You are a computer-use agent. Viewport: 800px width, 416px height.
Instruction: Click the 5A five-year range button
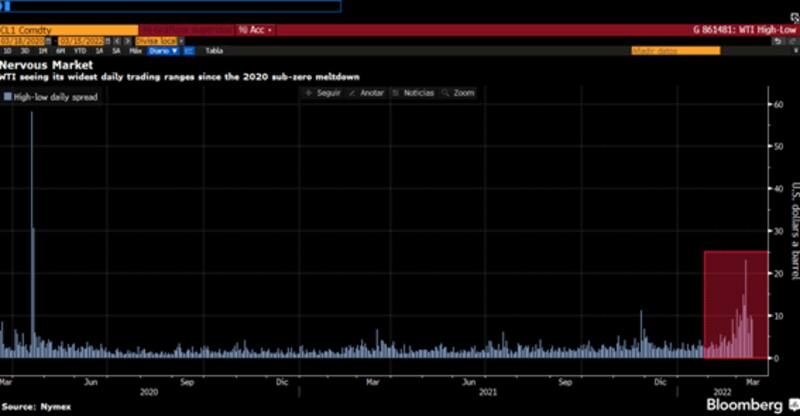(117, 49)
